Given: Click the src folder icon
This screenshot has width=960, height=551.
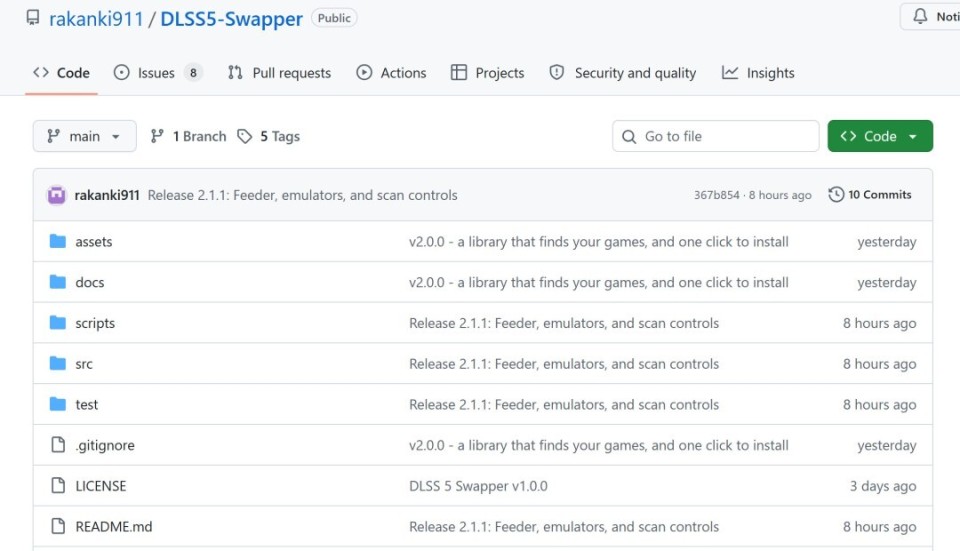Looking at the screenshot, I should pos(58,363).
